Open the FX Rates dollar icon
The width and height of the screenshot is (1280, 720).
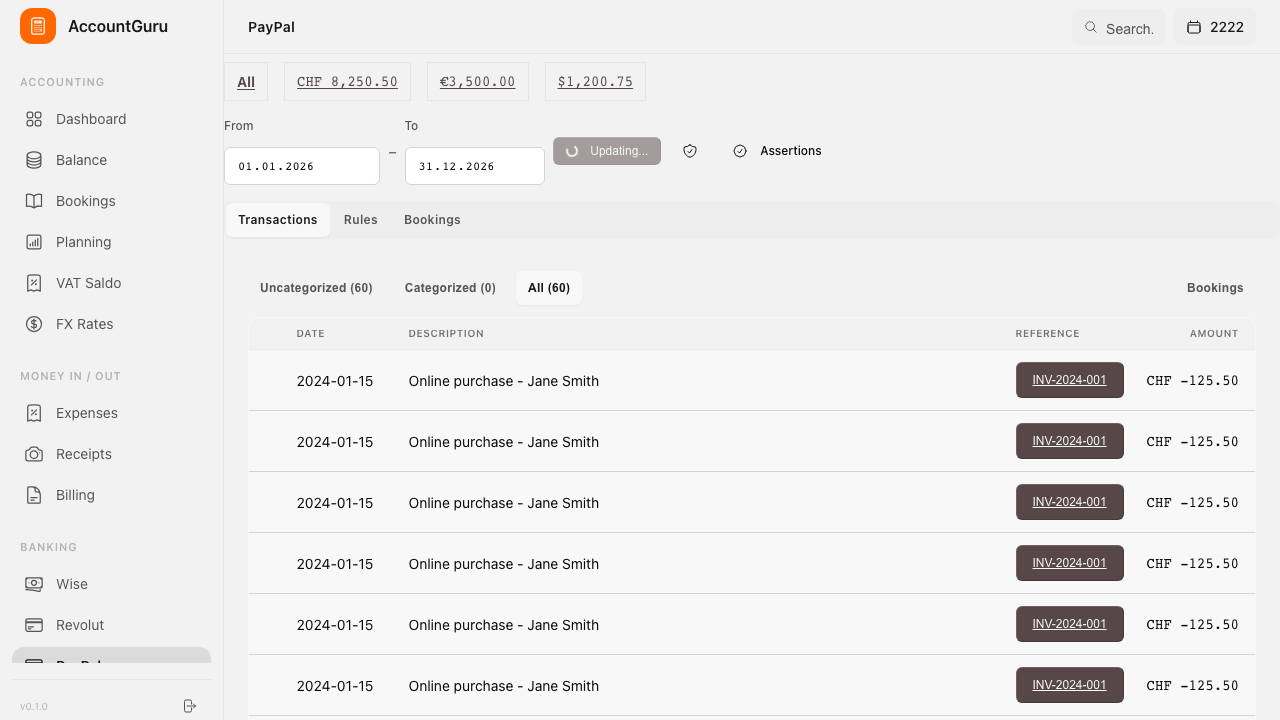[x=34, y=324]
